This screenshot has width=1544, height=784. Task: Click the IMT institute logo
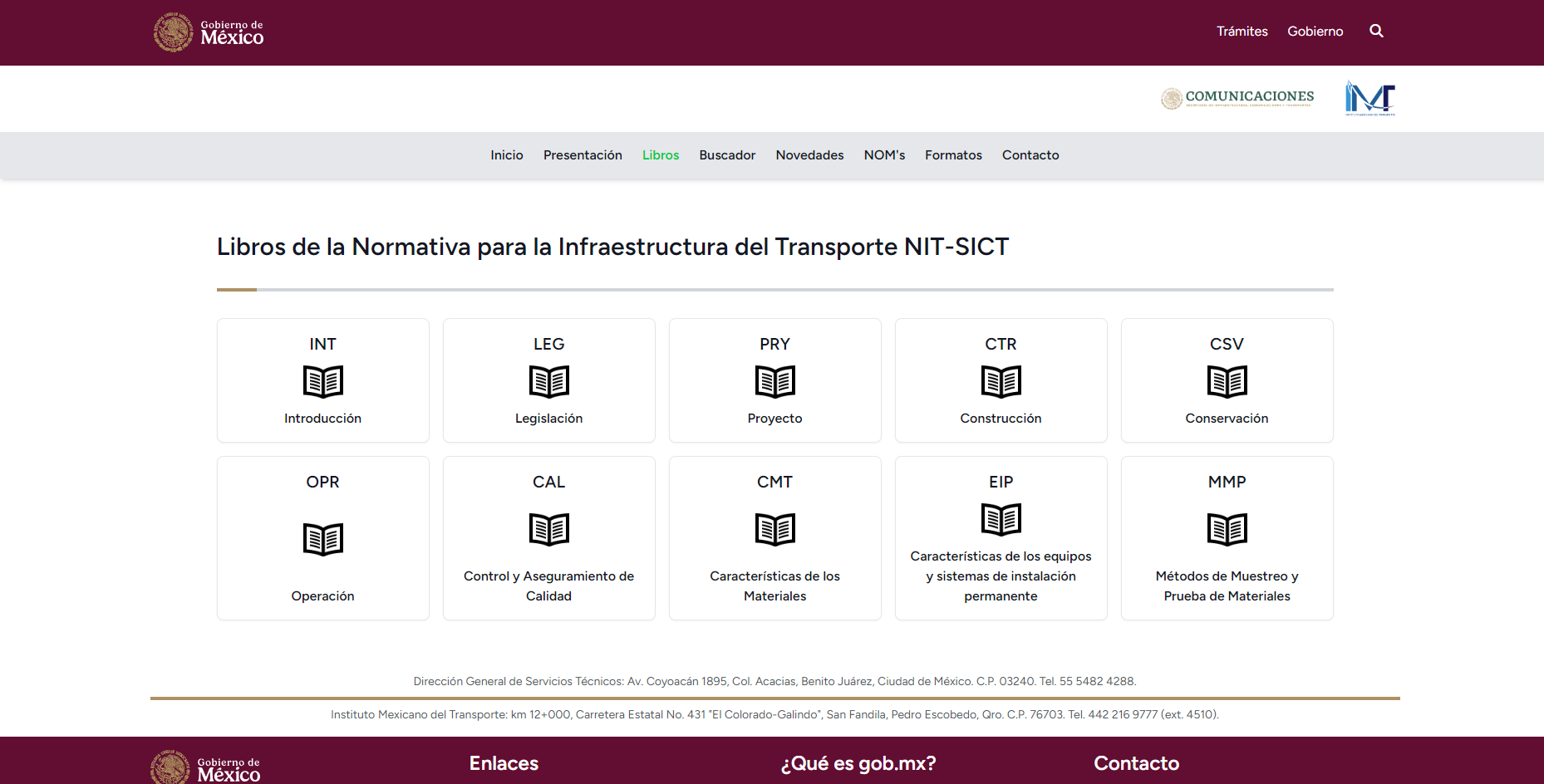pos(1369,98)
